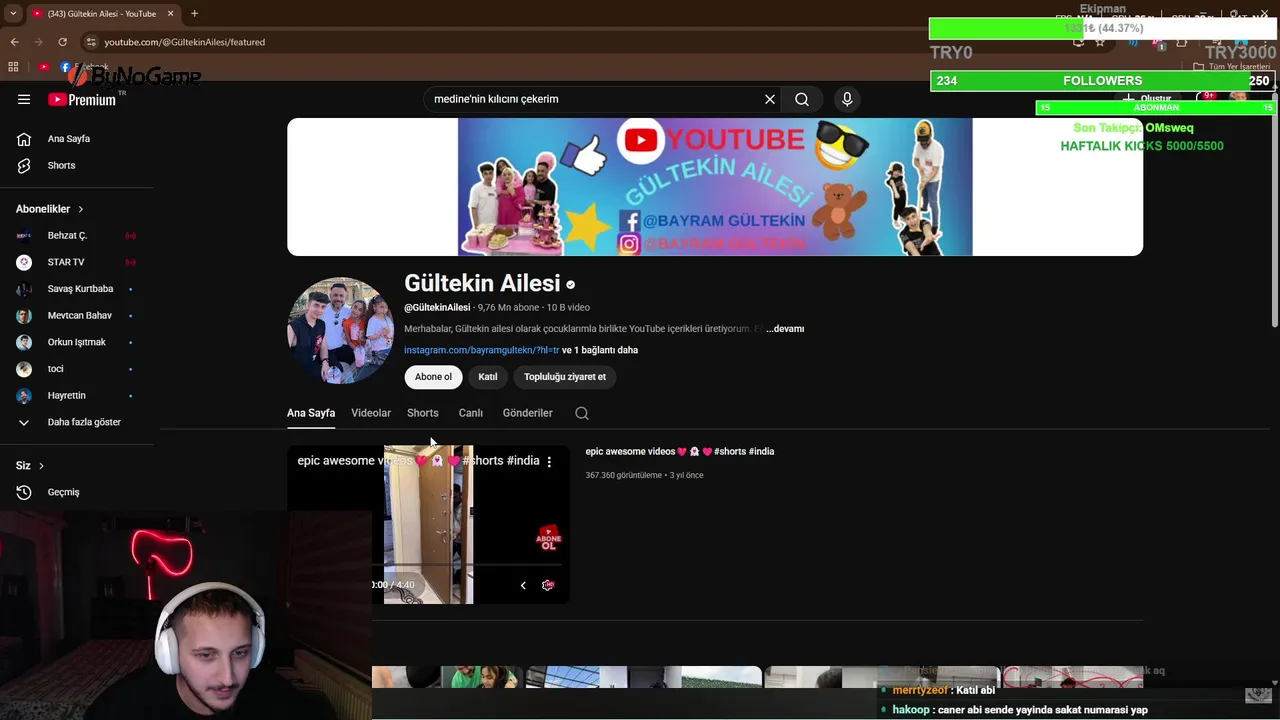Open Orkun Işıtmak channel
1280x720 pixels.
[x=76, y=342]
